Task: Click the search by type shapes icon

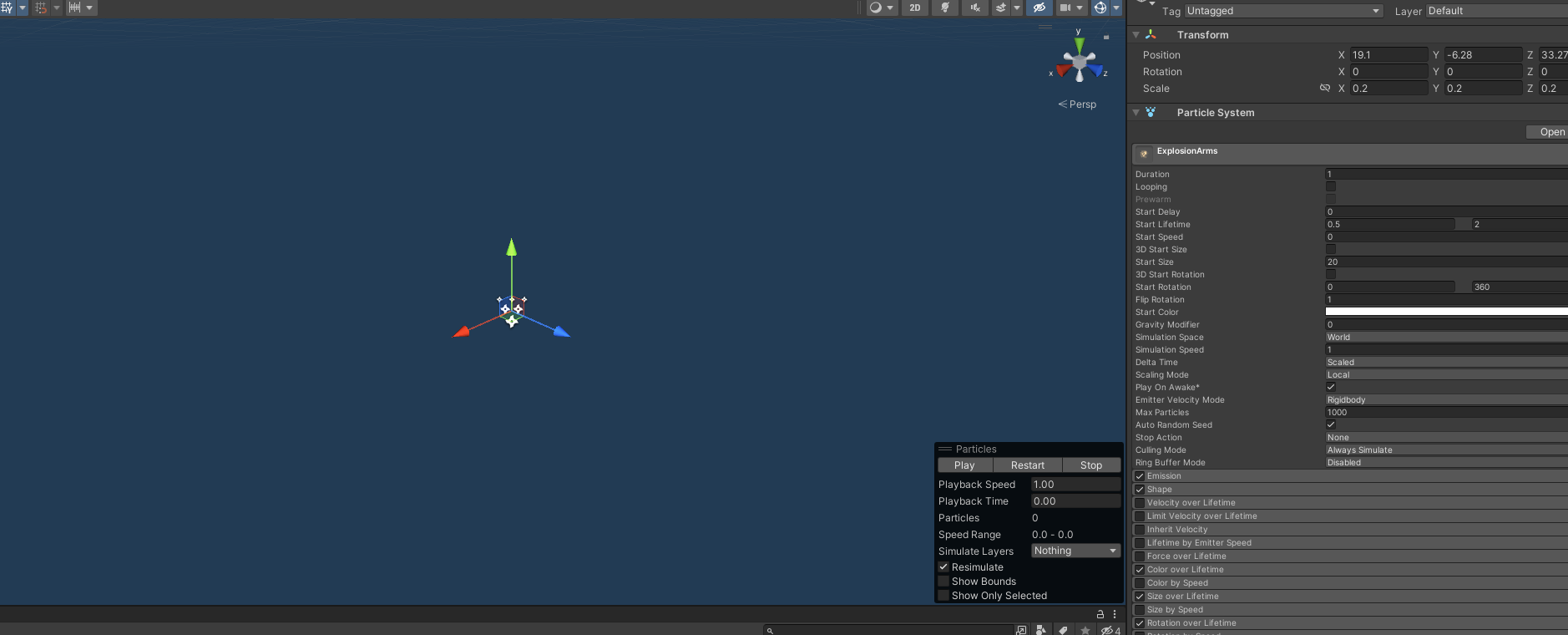Action: [1041, 630]
